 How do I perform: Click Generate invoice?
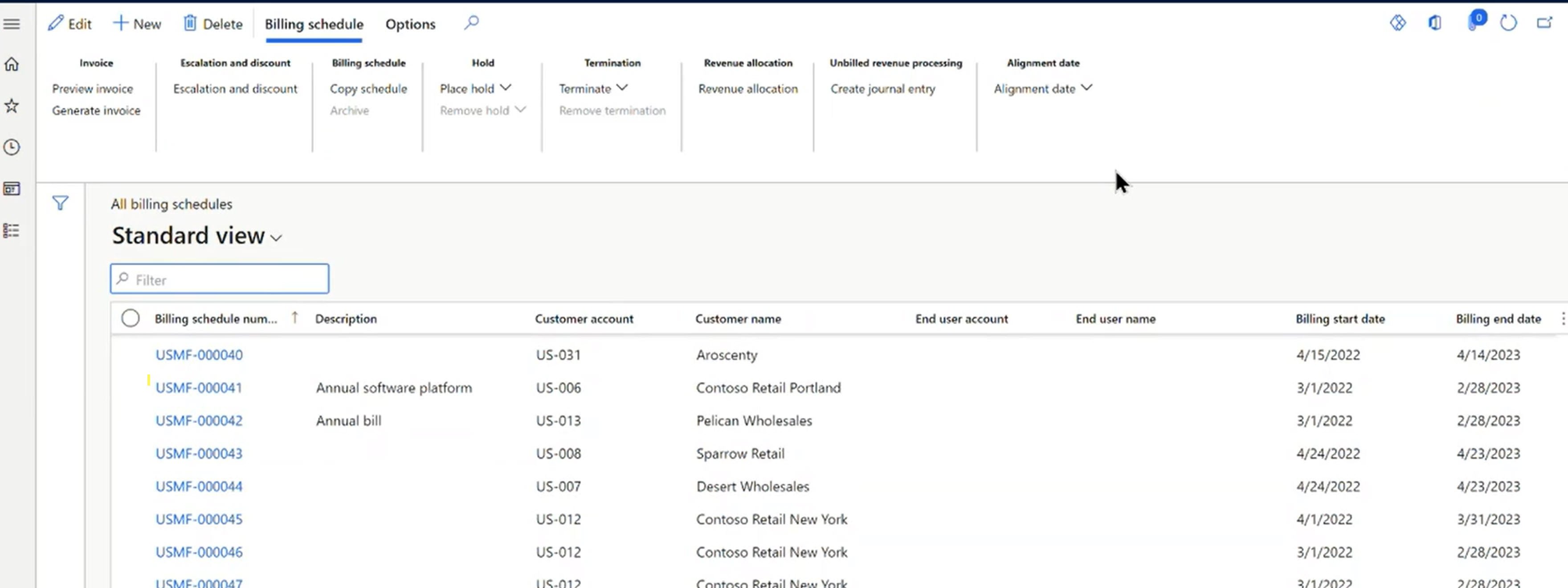(x=96, y=110)
